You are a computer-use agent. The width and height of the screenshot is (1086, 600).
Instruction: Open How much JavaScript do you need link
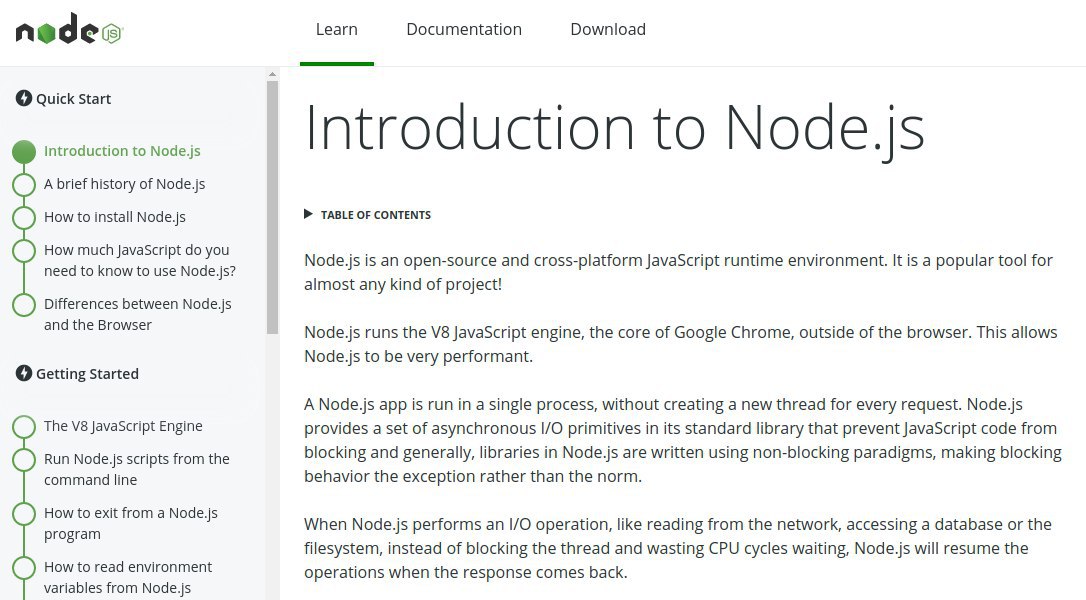pos(139,260)
